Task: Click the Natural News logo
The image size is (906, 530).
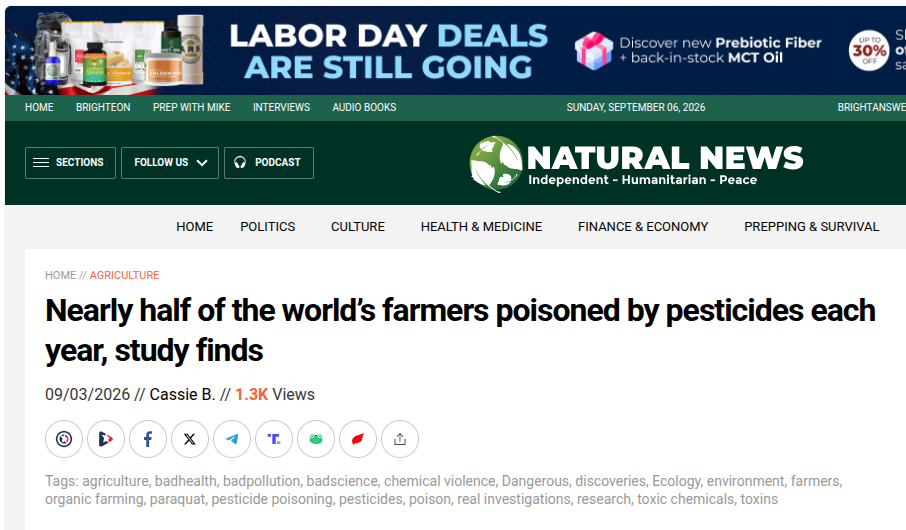Action: [636, 164]
